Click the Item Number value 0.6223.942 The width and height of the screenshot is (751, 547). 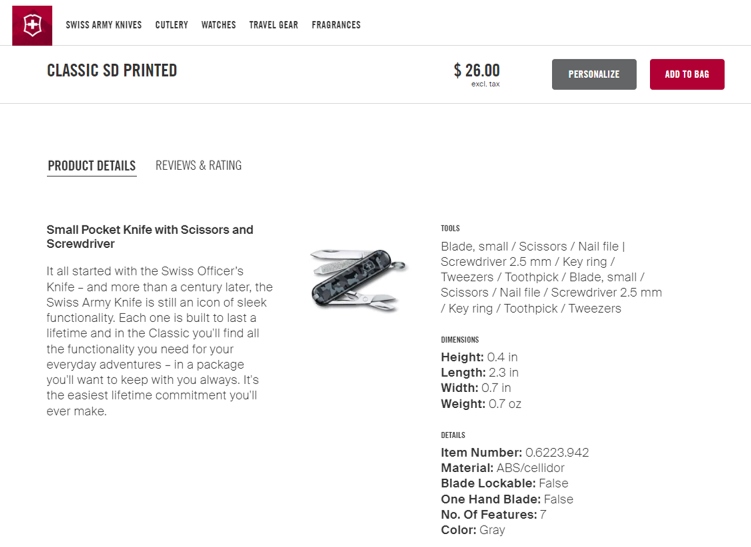(557, 453)
